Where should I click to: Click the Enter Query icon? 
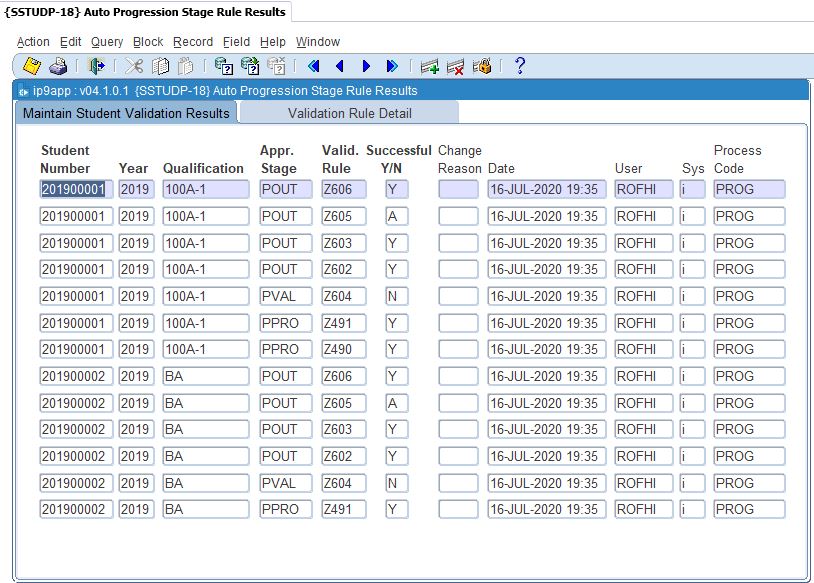pos(224,67)
